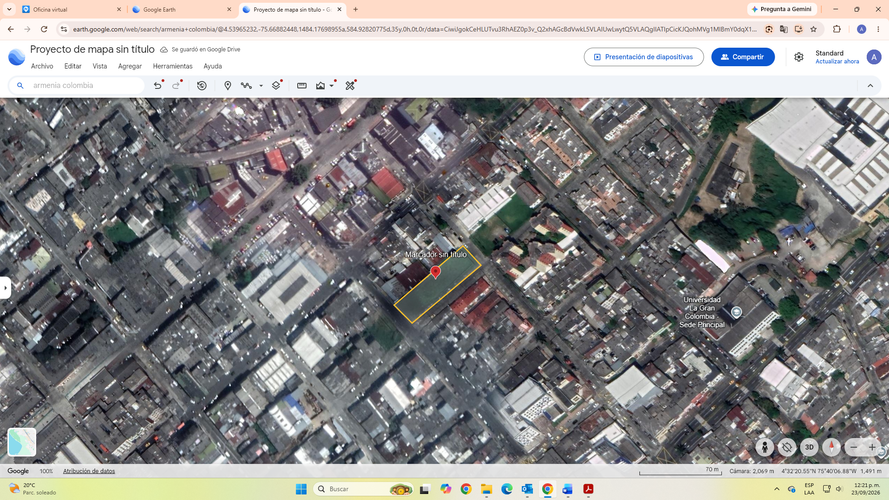Zoom in with the plus button
The height and width of the screenshot is (500, 889).
tap(872, 447)
